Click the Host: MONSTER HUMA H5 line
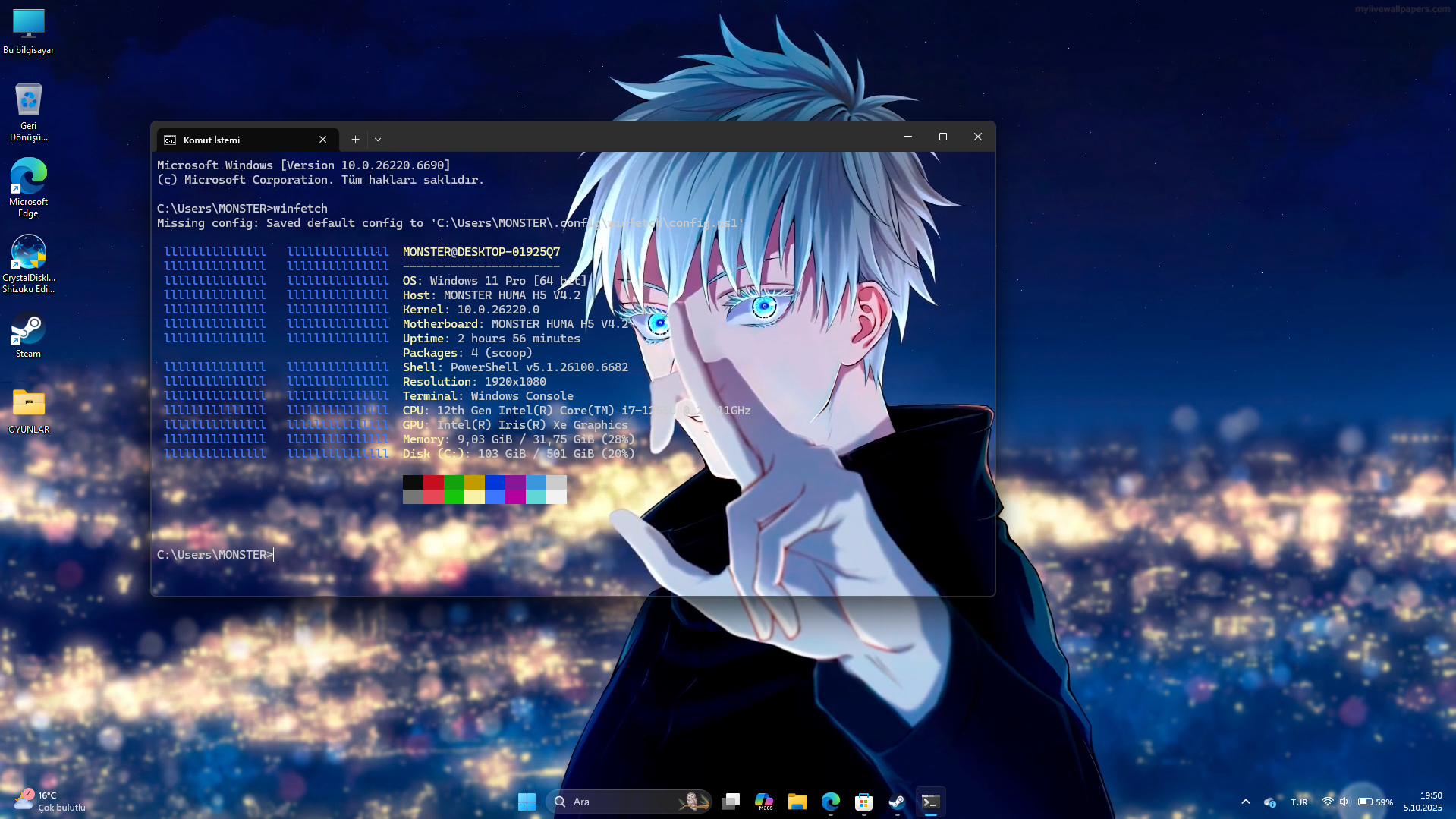Viewport: 1456px width, 819px height. (x=492, y=295)
